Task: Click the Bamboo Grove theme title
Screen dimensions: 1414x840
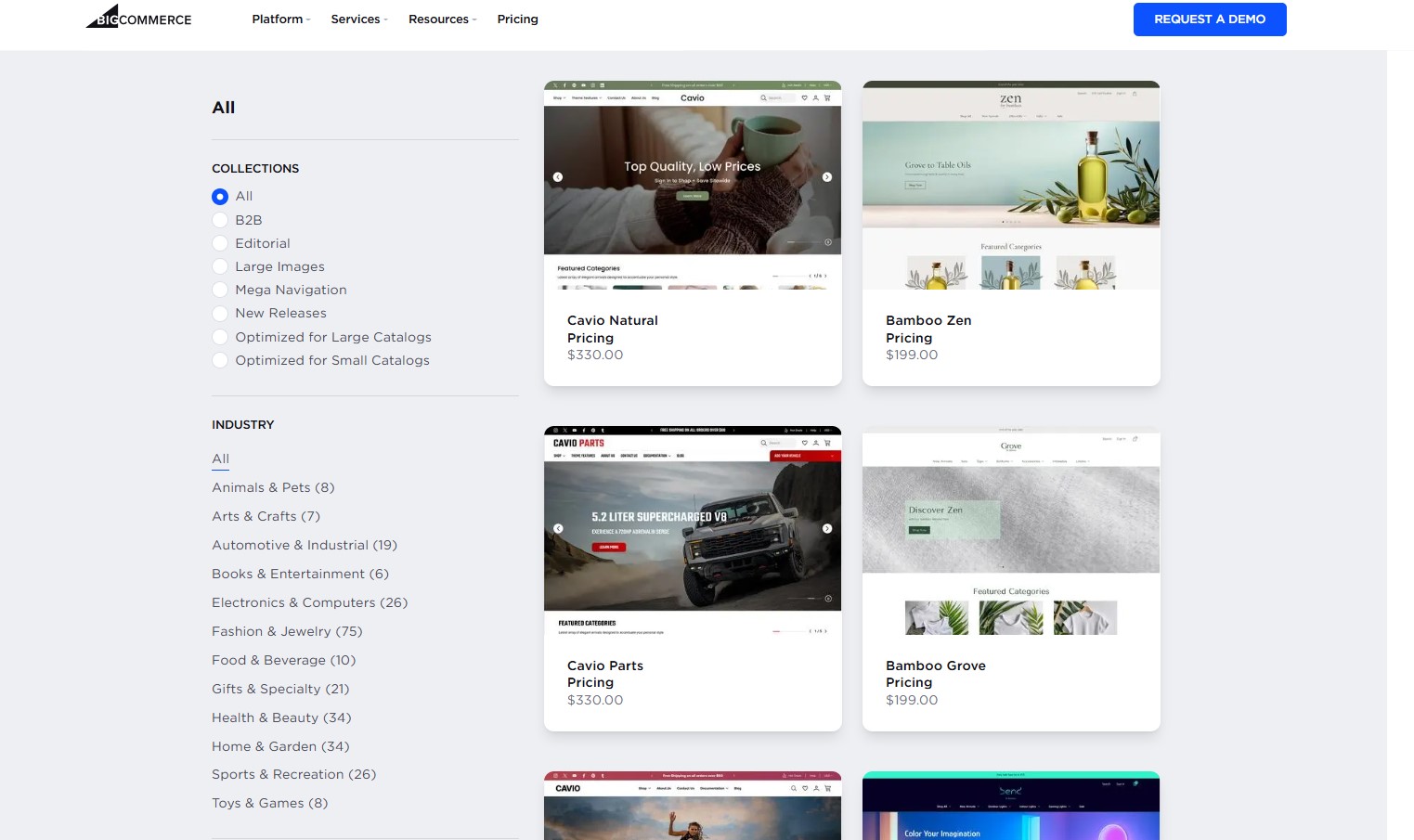Action: [x=936, y=666]
